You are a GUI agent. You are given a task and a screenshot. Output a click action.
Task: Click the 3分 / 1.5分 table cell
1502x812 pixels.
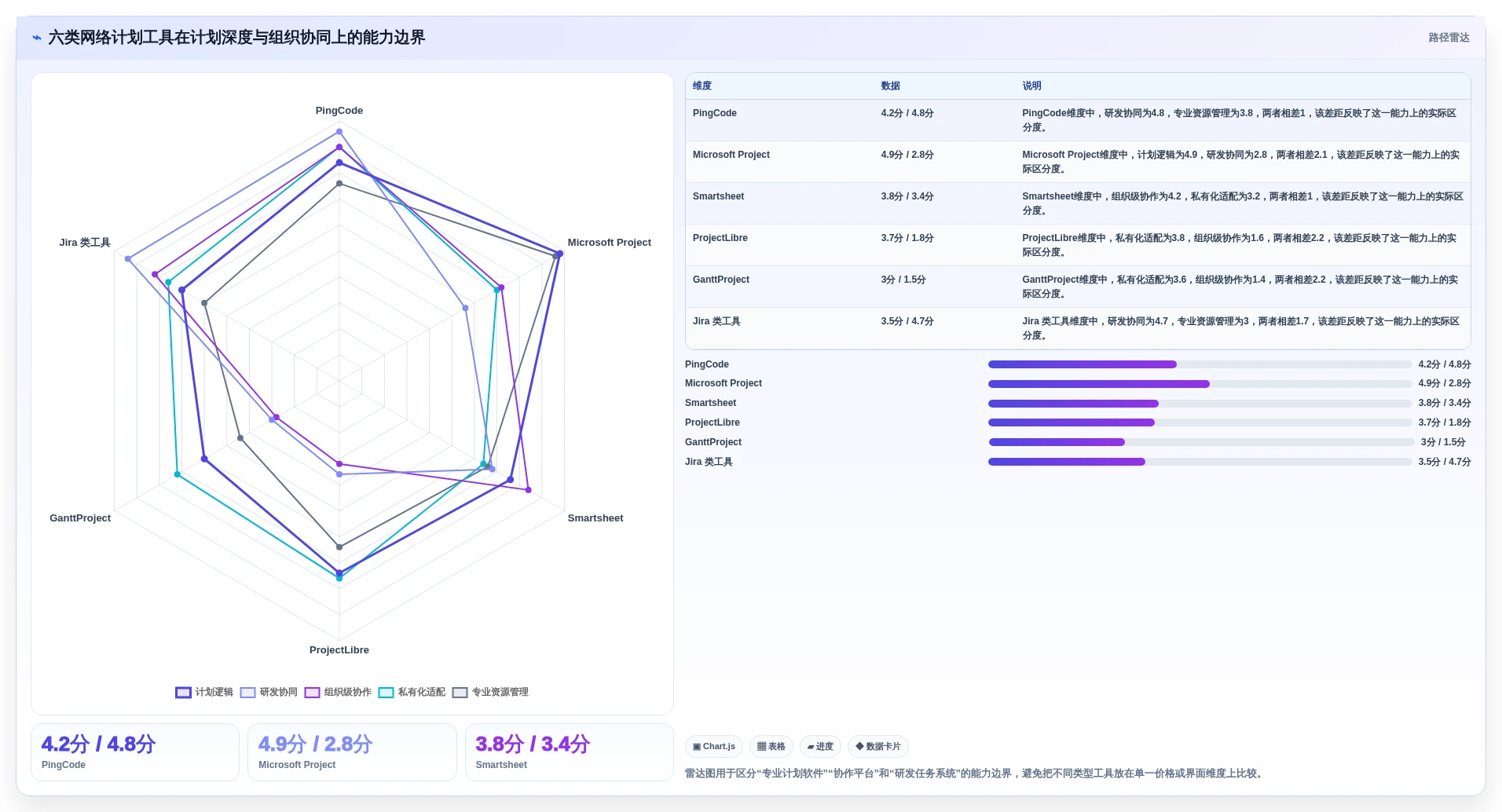pos(903,280)
